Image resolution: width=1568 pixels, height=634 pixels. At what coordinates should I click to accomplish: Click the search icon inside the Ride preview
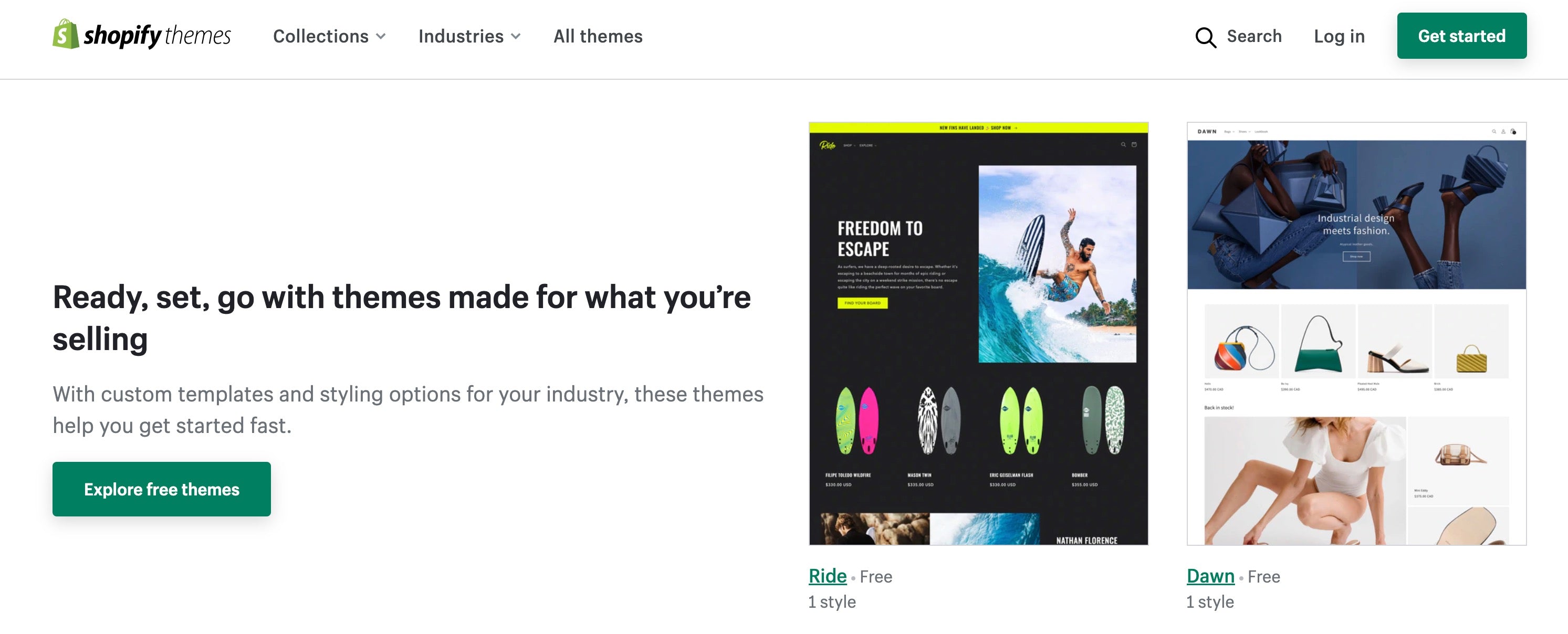click(1124, 145)
